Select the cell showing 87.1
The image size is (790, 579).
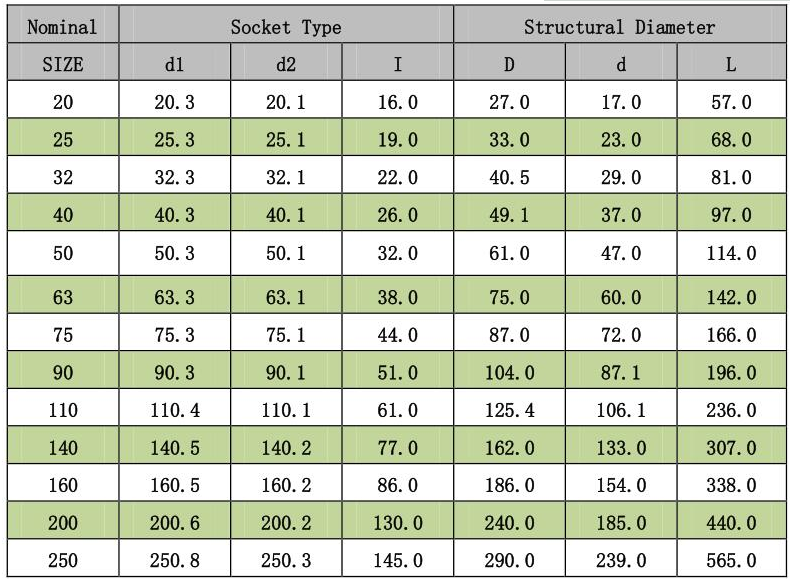pyautogui.click(x=621, y=370)
